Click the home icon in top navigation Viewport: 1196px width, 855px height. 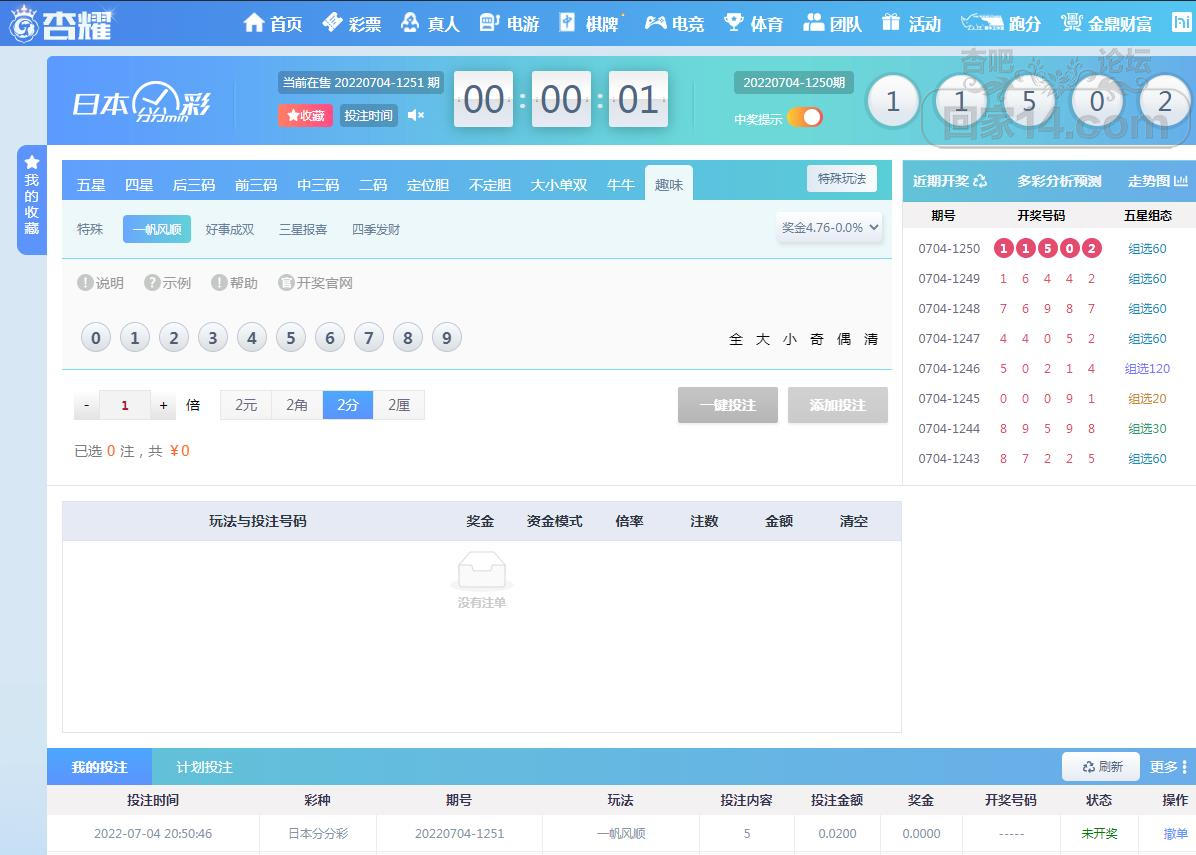pyautogui.click(x=254, y=23)
